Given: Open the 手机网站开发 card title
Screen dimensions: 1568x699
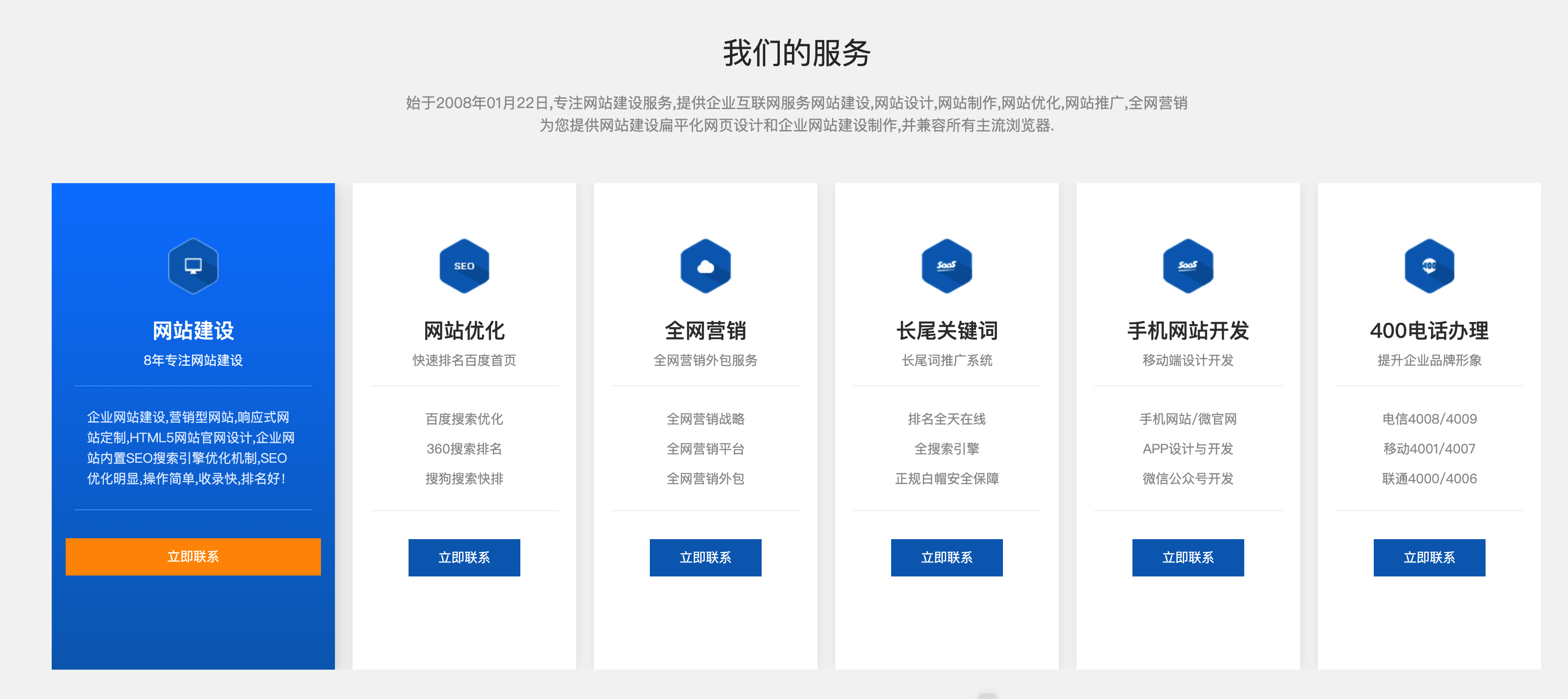Looking at the screenshot, I should 1187,330.
